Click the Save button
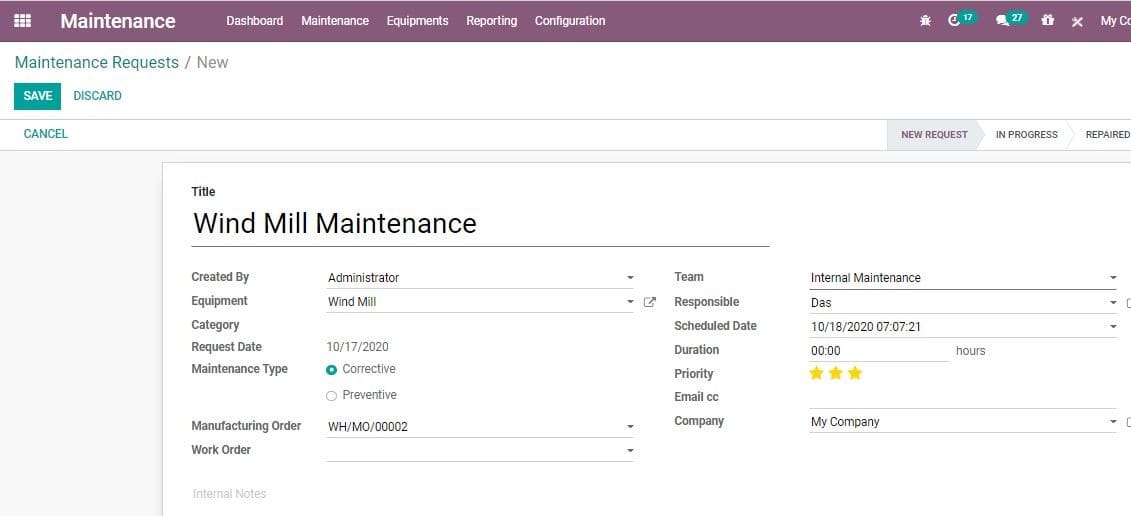Image resolution: width=1131 pixels, height=516 pixels. click(38, 96)
